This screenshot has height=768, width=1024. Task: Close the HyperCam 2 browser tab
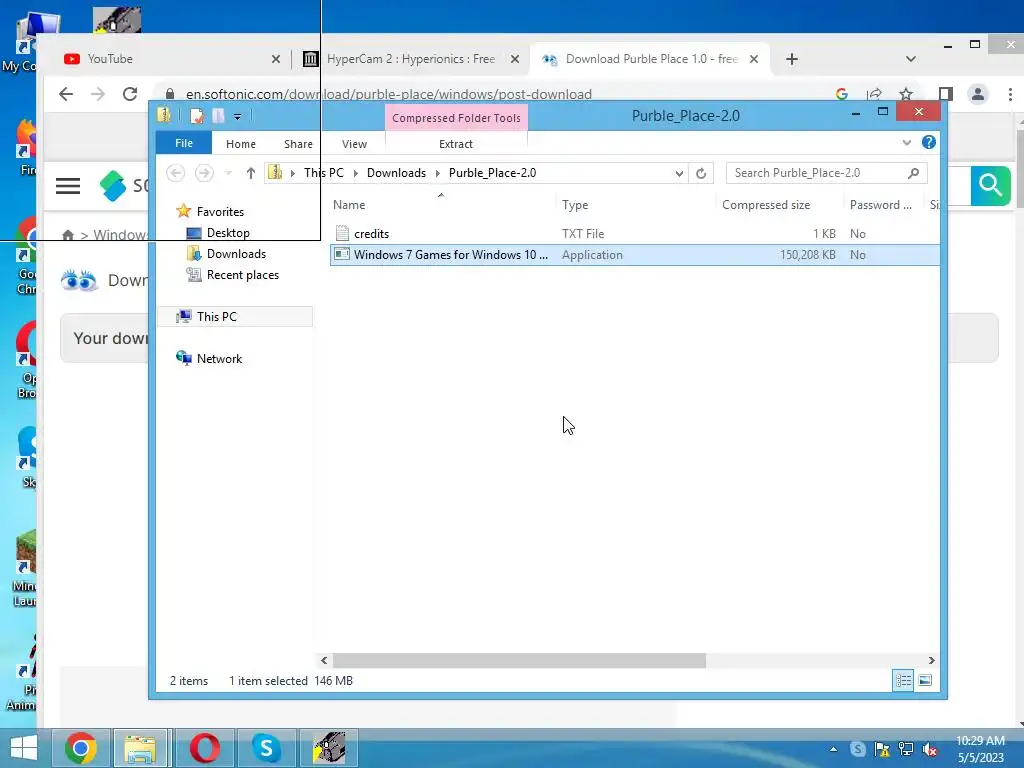pyautogui.click(x=515, y=59)
